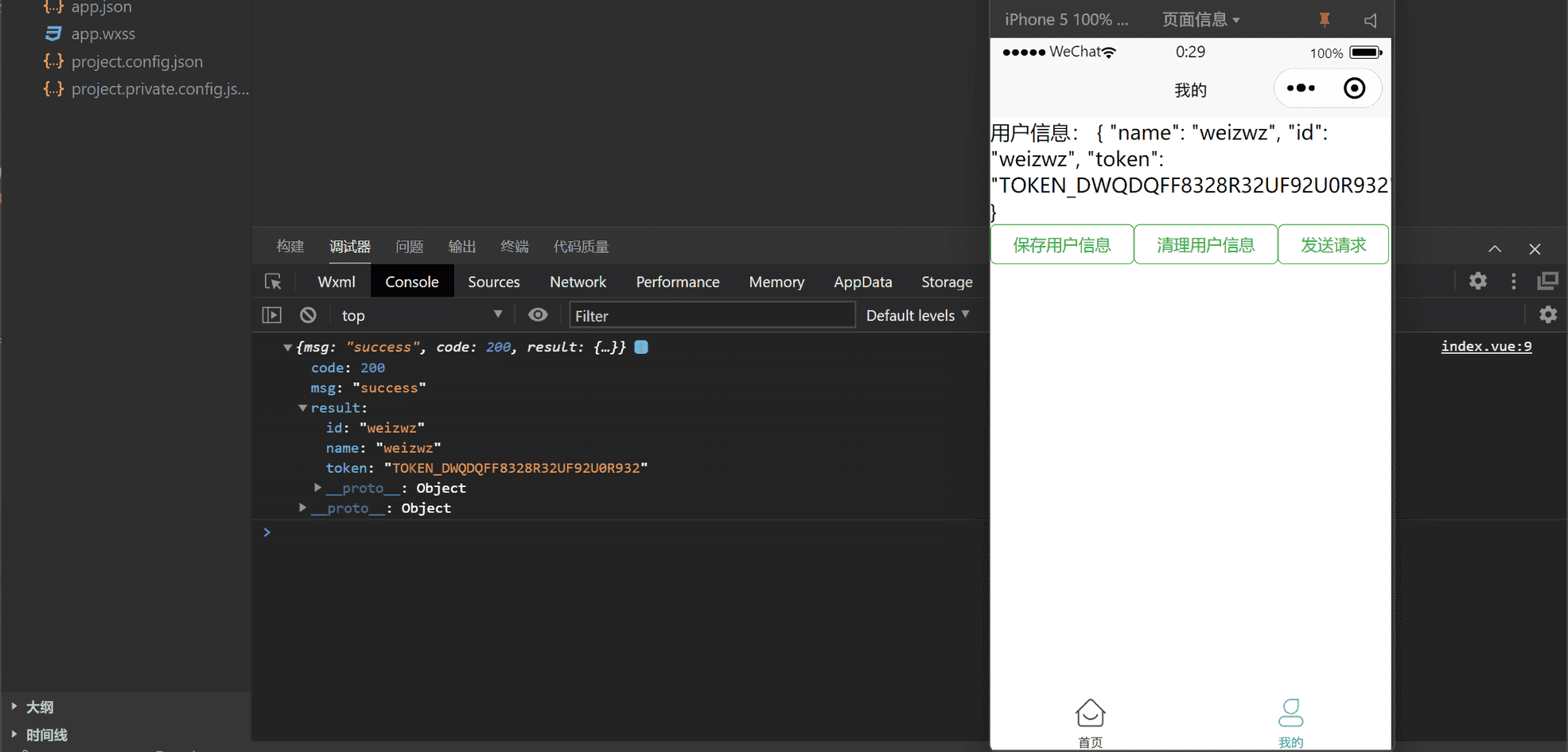Open the index.vue:9 source link
Screen dimensions: 1568x752
1485,346
